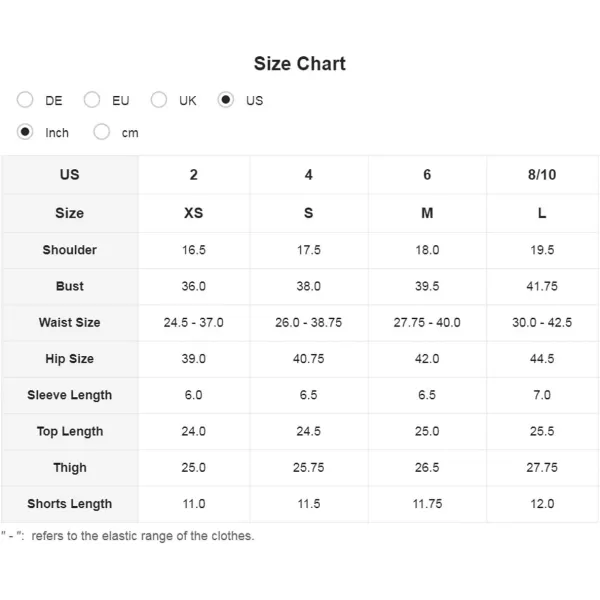600x600 pixels.
Task: Select the EU size standard radio button
Action: 92,100
